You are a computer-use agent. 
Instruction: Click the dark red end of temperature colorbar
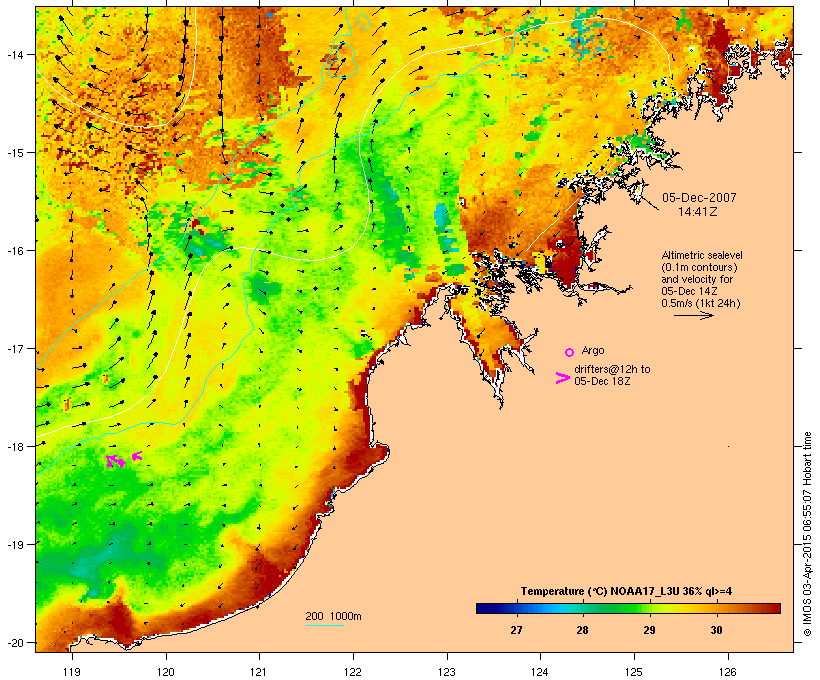tap(775, 608)
